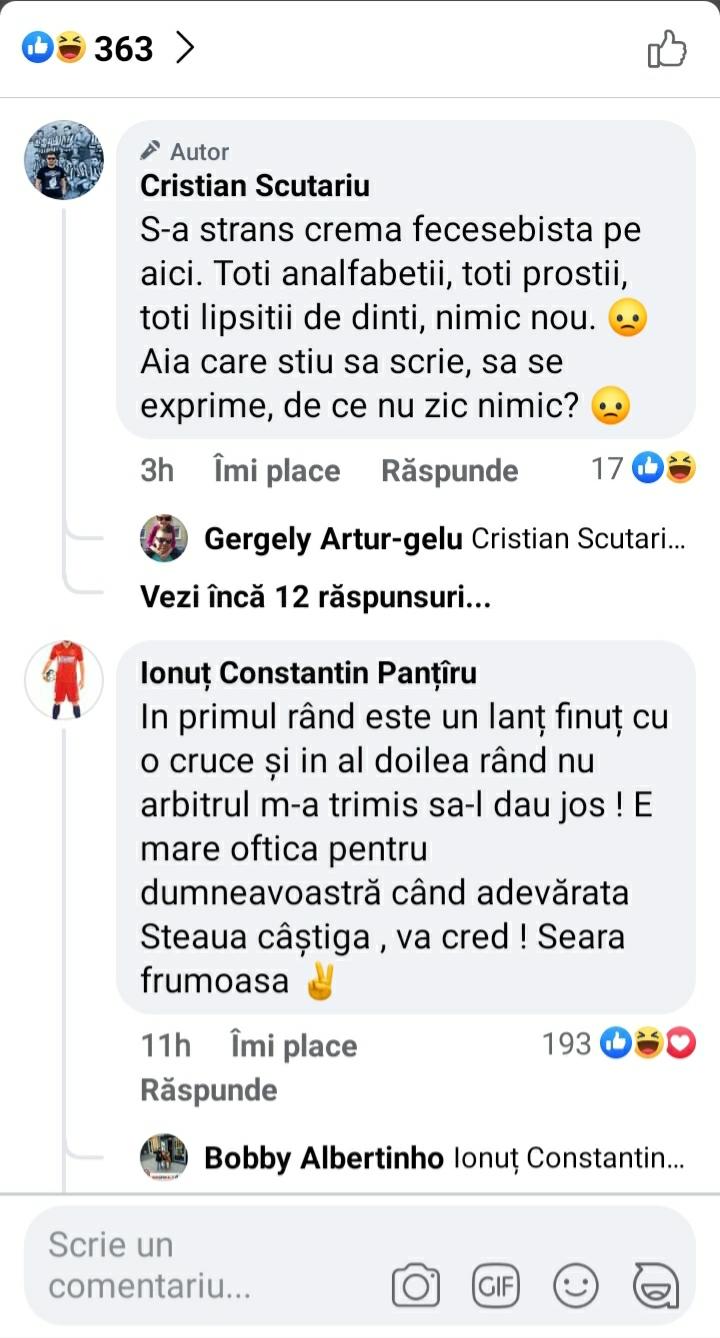Image resolution: width=720 pixels, height=1338 pixels.
Task: Open the sticker picker icon
Action: (656, 1285)
